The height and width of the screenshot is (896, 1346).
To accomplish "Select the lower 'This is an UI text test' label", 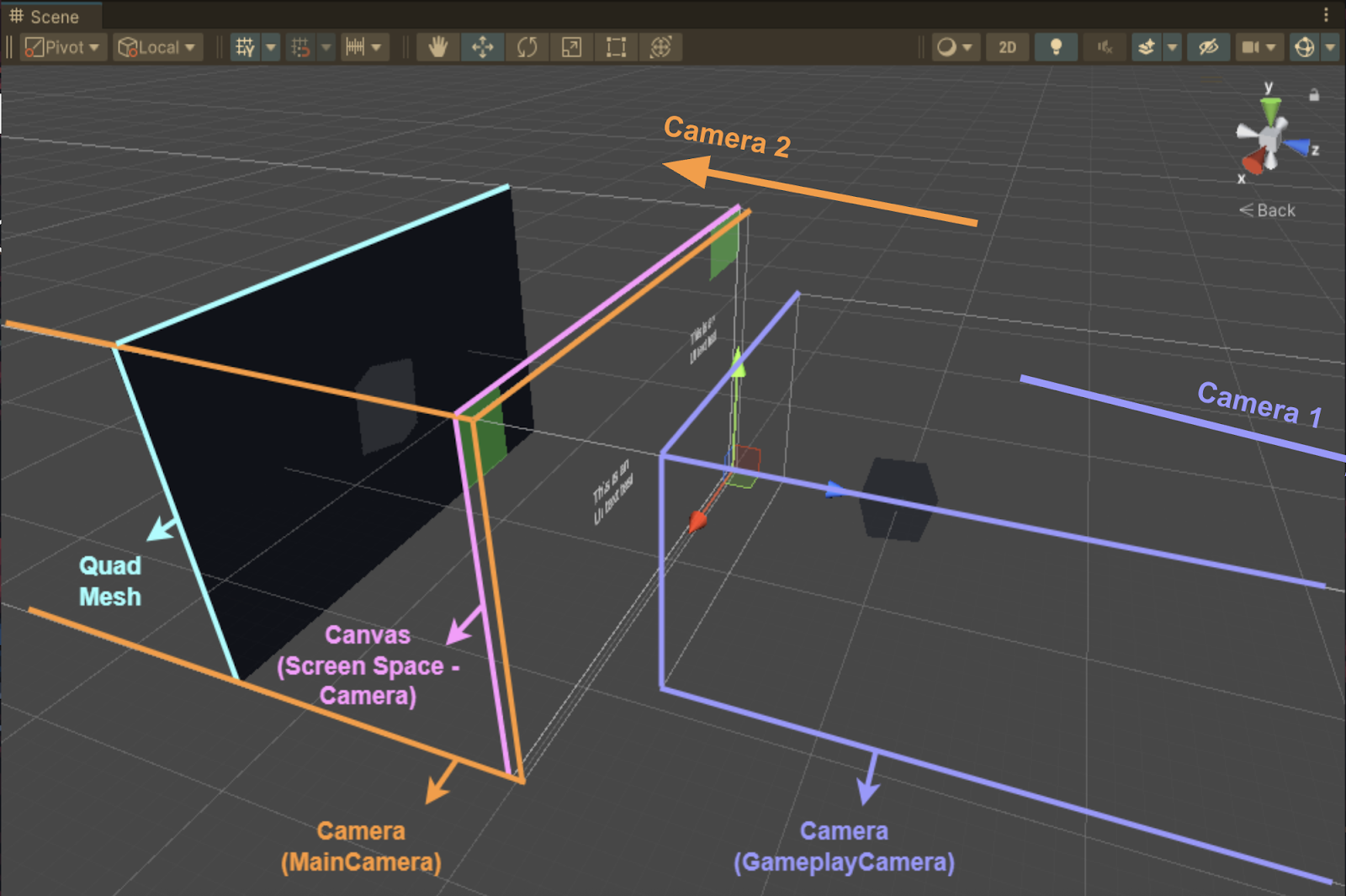I will pos(613,493).
